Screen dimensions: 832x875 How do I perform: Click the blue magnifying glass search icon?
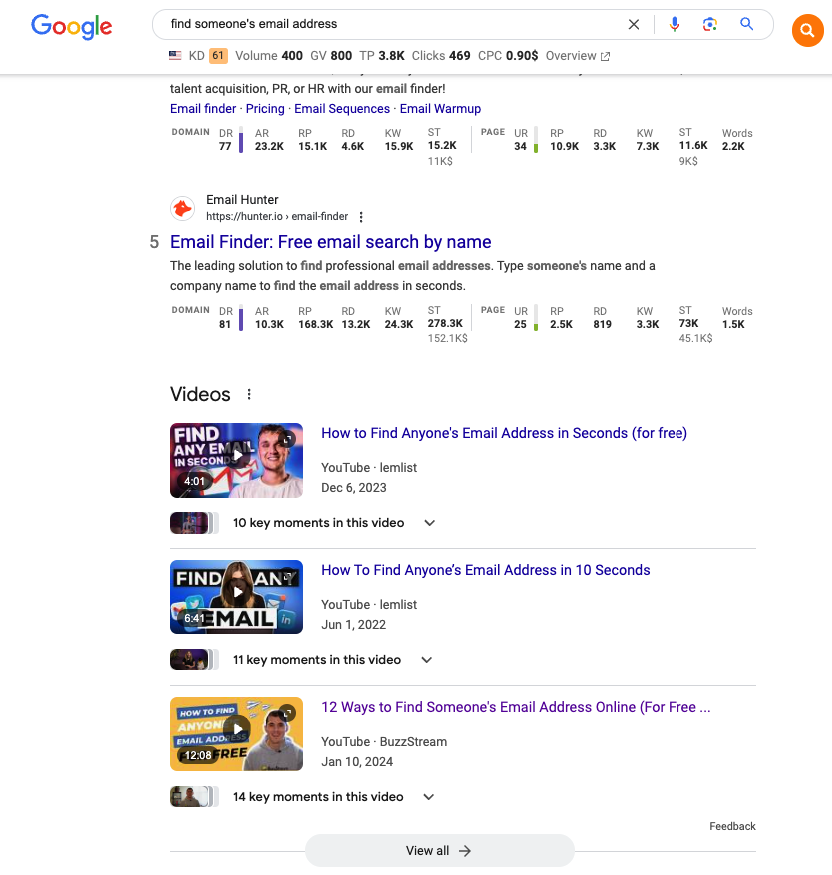point(746,24)
